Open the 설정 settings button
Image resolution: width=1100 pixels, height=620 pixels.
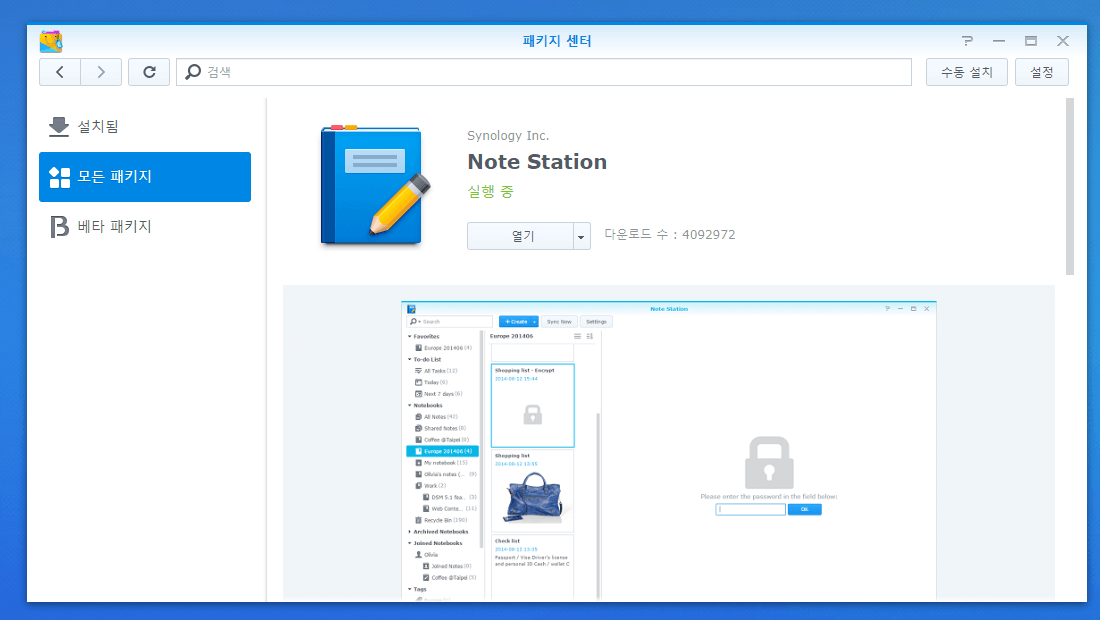coord(1042,72)
